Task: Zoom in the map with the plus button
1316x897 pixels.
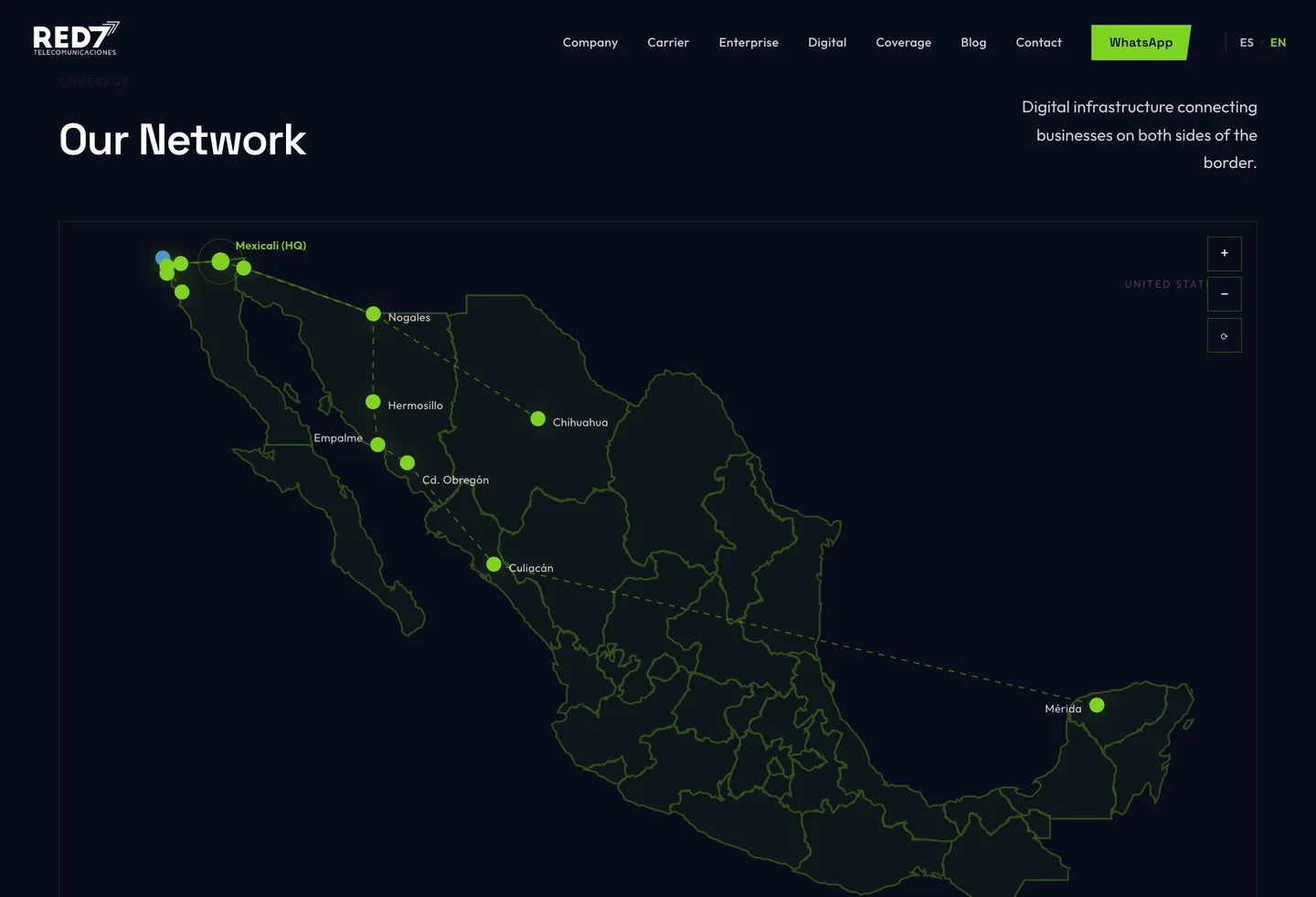Action: [1225, 254]
